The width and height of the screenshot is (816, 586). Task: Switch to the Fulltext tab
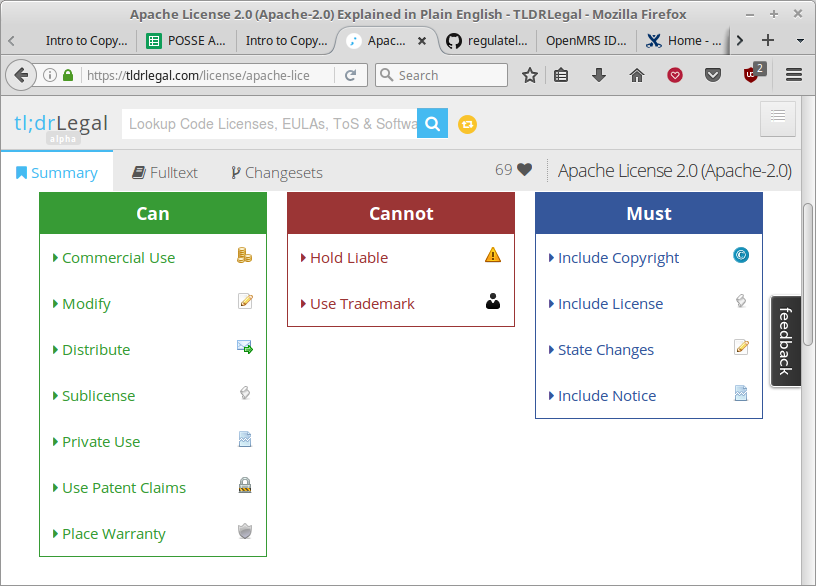click(x=165, y=172)
